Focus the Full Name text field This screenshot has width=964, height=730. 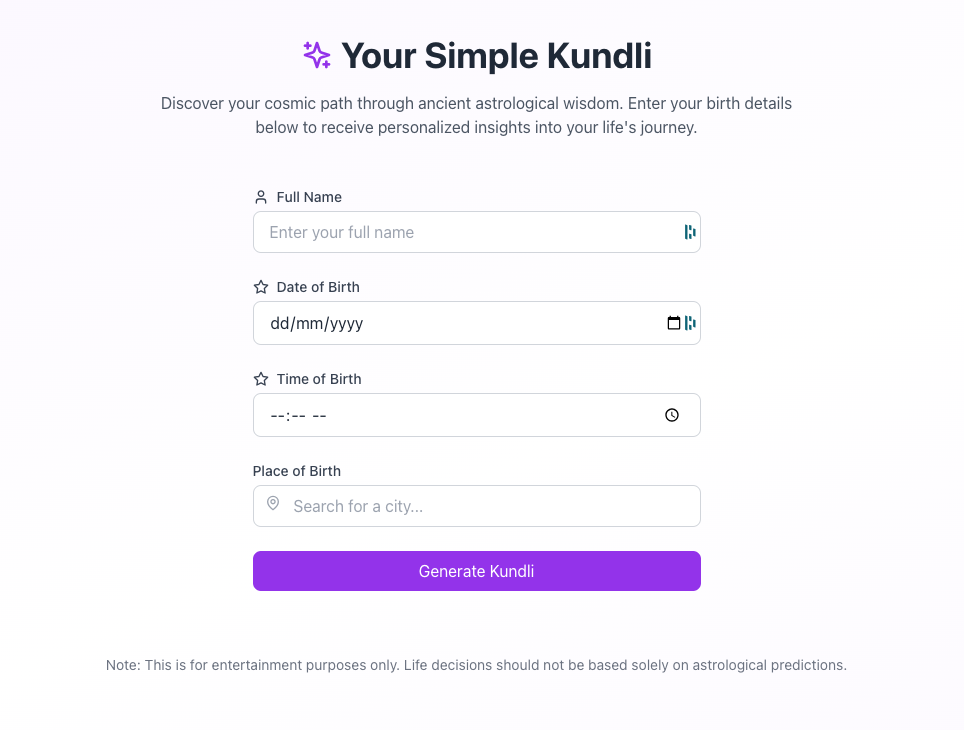click(x=470, y=232)
